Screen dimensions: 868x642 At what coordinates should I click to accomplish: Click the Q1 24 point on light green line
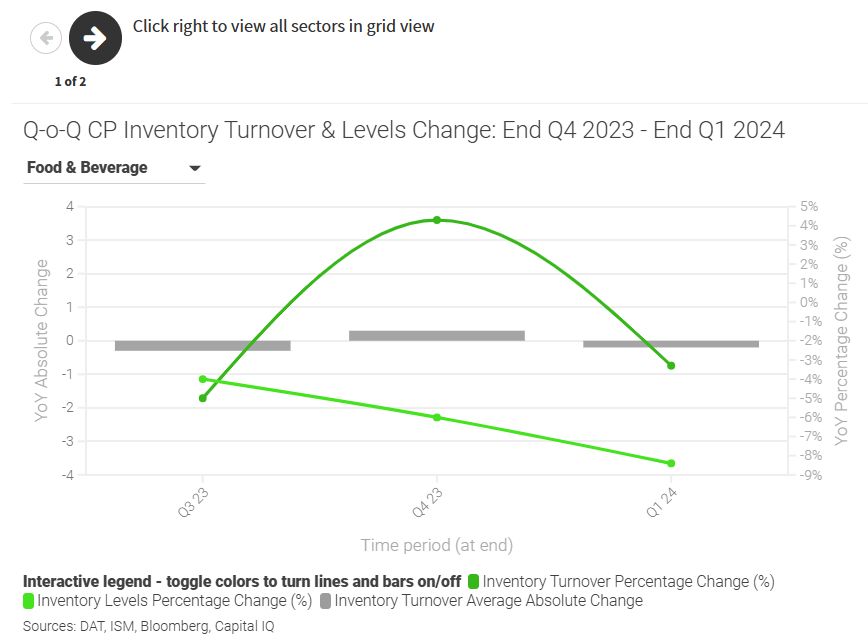(x=671, y=463)
